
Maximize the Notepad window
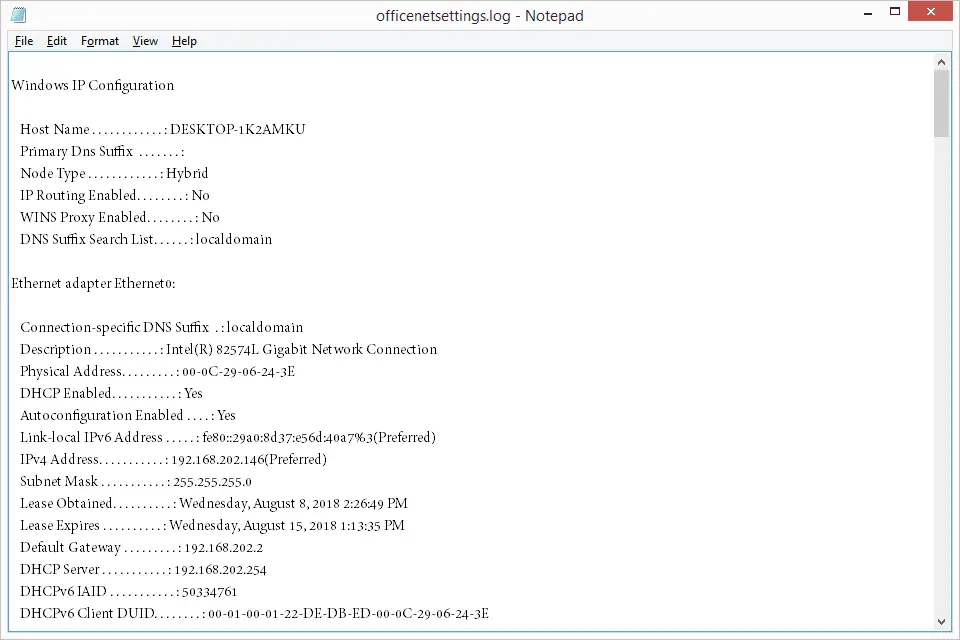point(894,12)
